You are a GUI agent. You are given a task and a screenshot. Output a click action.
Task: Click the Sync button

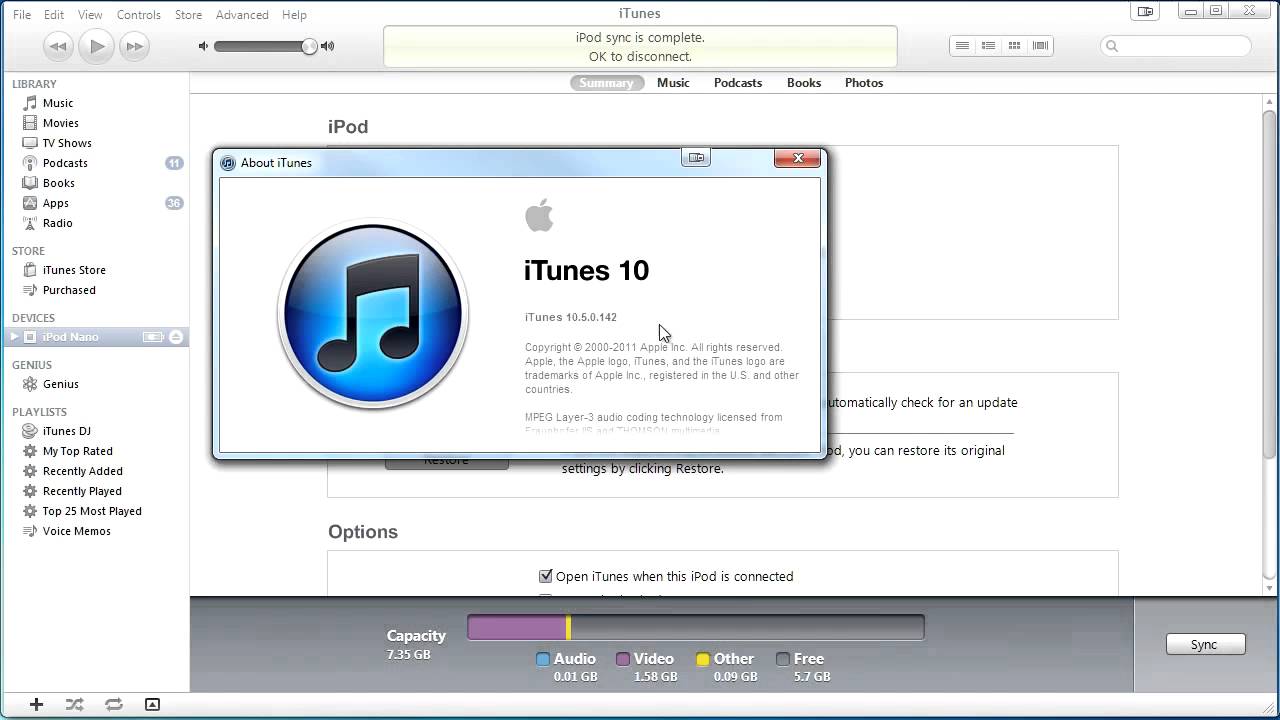tap(1205, 645)
